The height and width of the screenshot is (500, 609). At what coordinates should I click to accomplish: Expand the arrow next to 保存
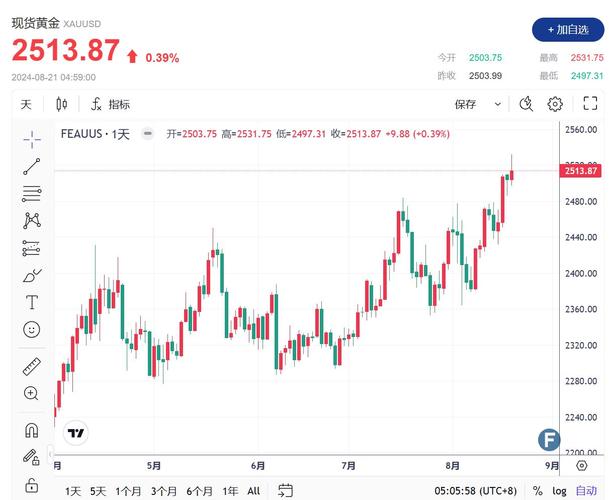pyautogui.click(x=498, y=104)
